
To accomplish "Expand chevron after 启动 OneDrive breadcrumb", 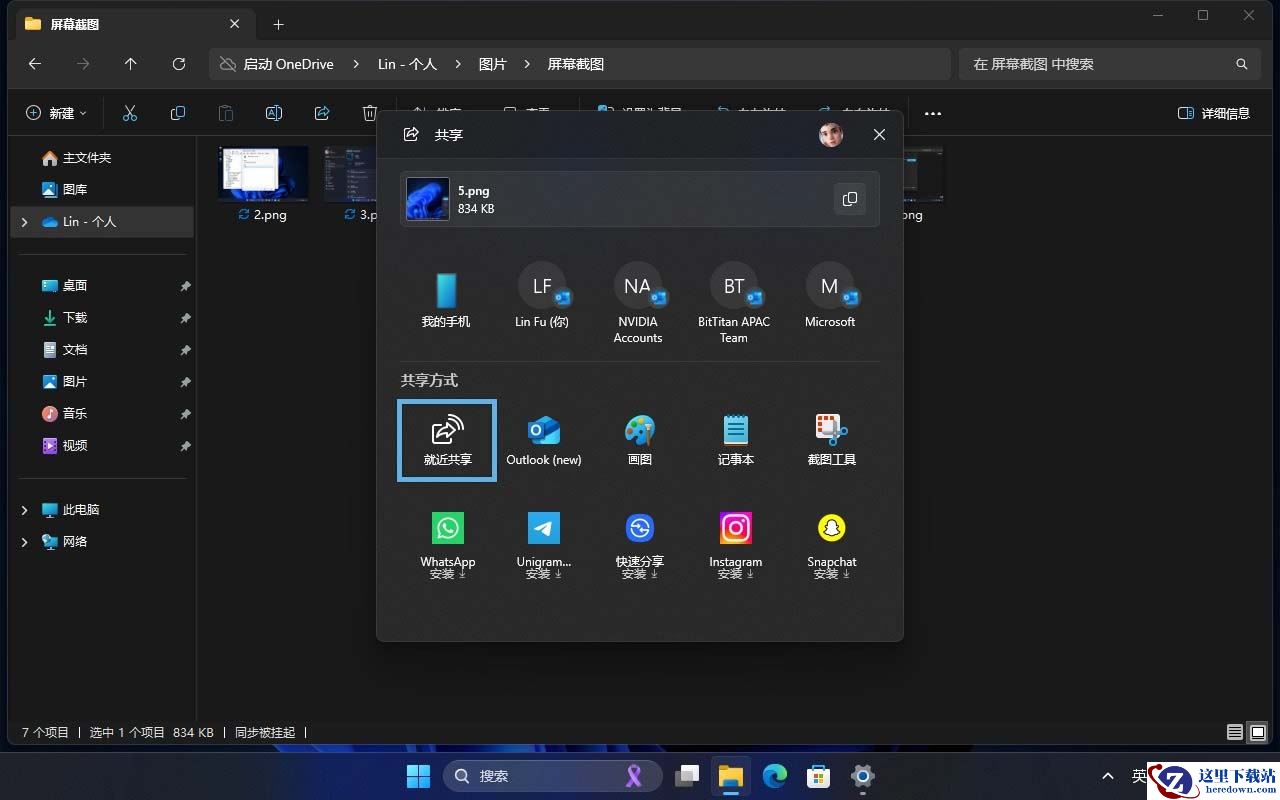I will point(356,64).
